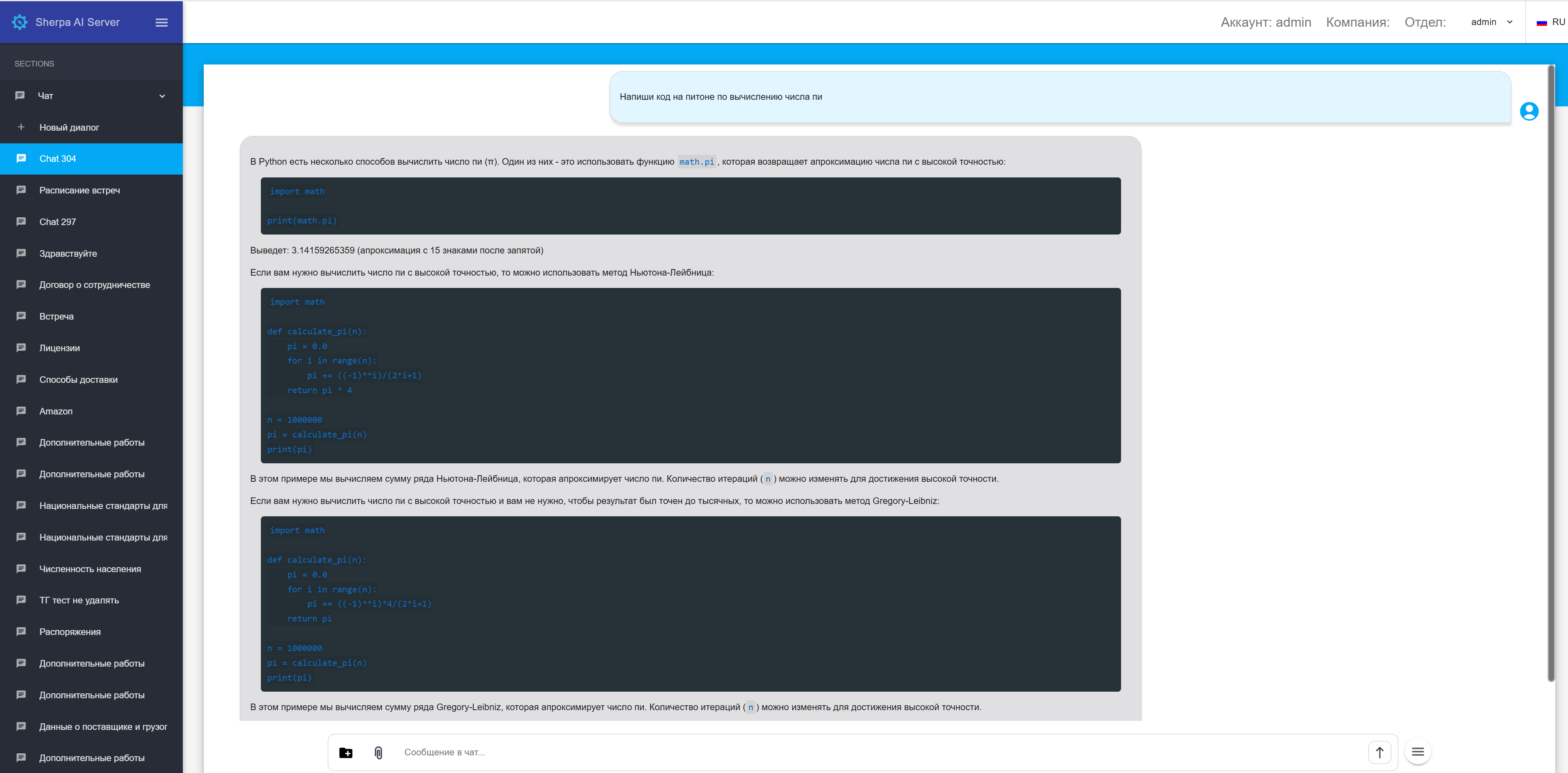Click the print(math.pi) code line
1568x773 pixels.
point(302,221)
